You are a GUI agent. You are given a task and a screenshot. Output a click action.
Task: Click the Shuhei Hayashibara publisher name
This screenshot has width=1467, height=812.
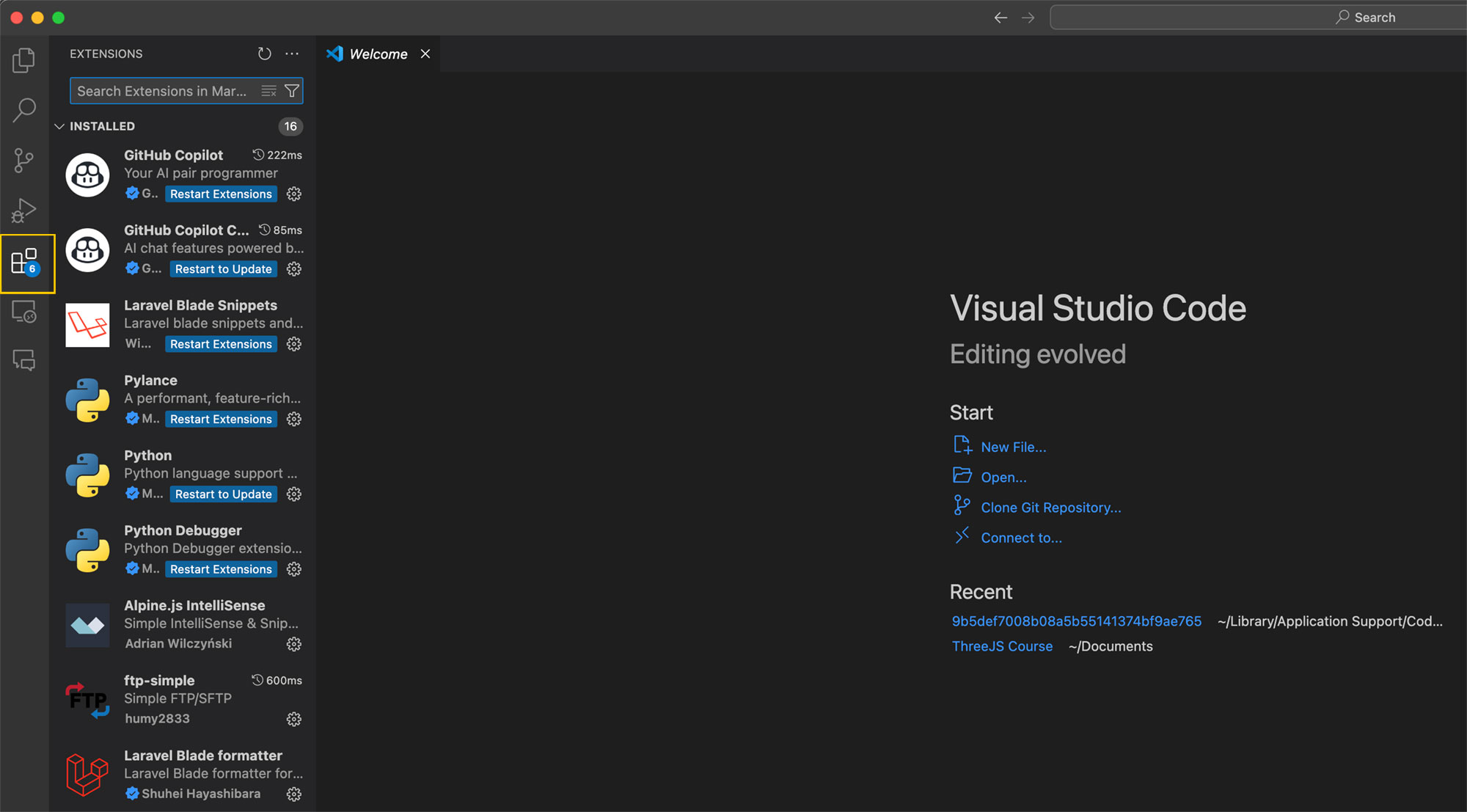(201, 794)
